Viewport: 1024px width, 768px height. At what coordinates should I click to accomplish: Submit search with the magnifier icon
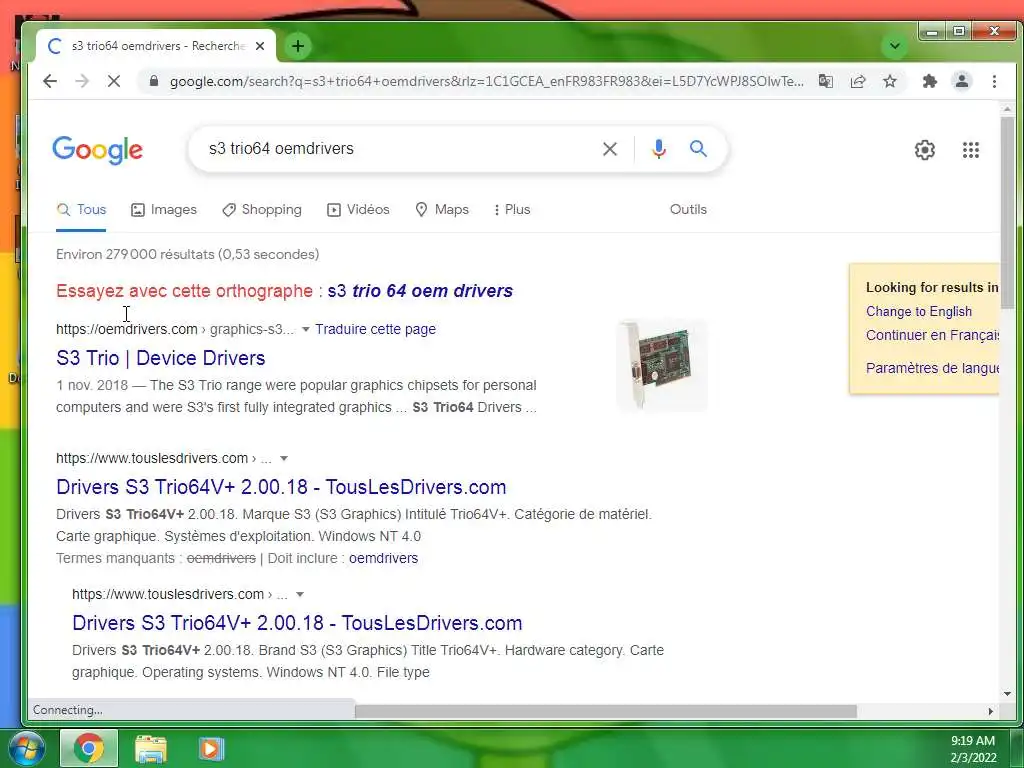click(698, 149)
